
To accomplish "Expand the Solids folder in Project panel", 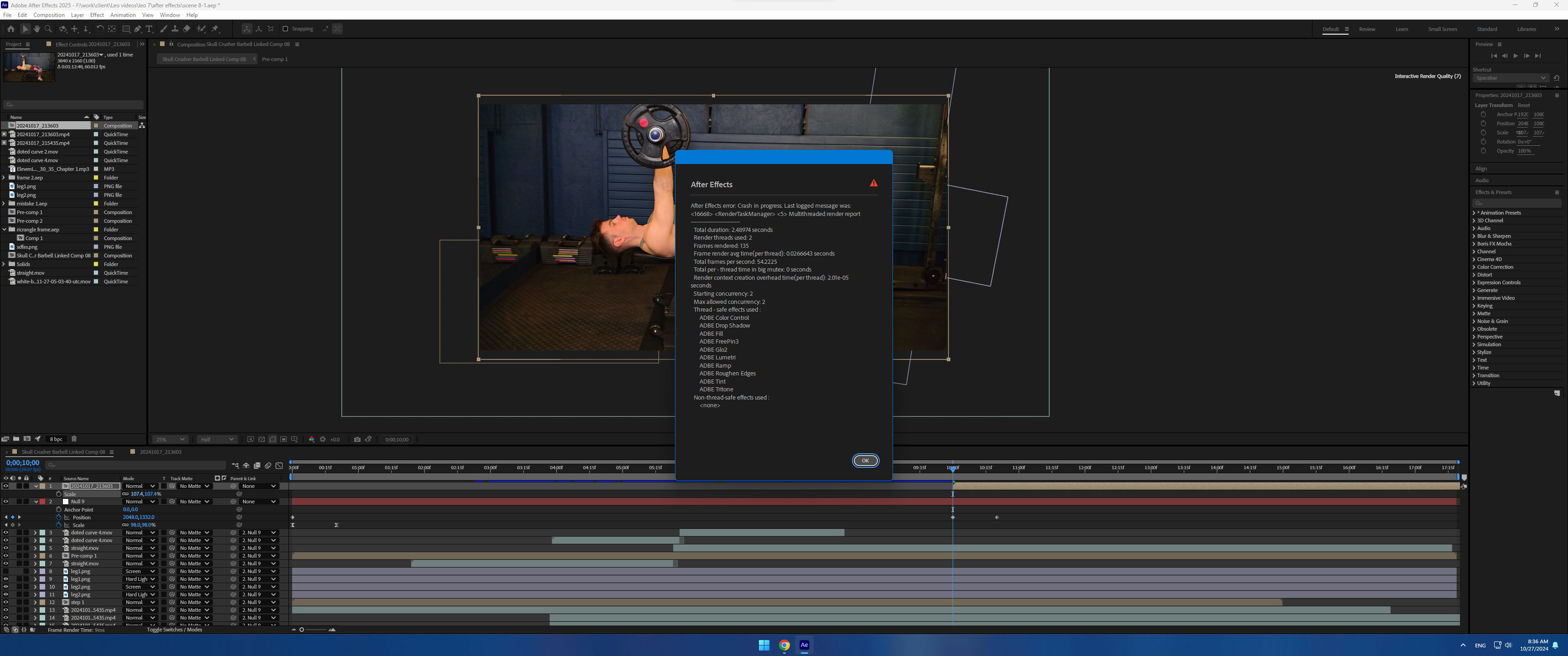I will [4, 264].
